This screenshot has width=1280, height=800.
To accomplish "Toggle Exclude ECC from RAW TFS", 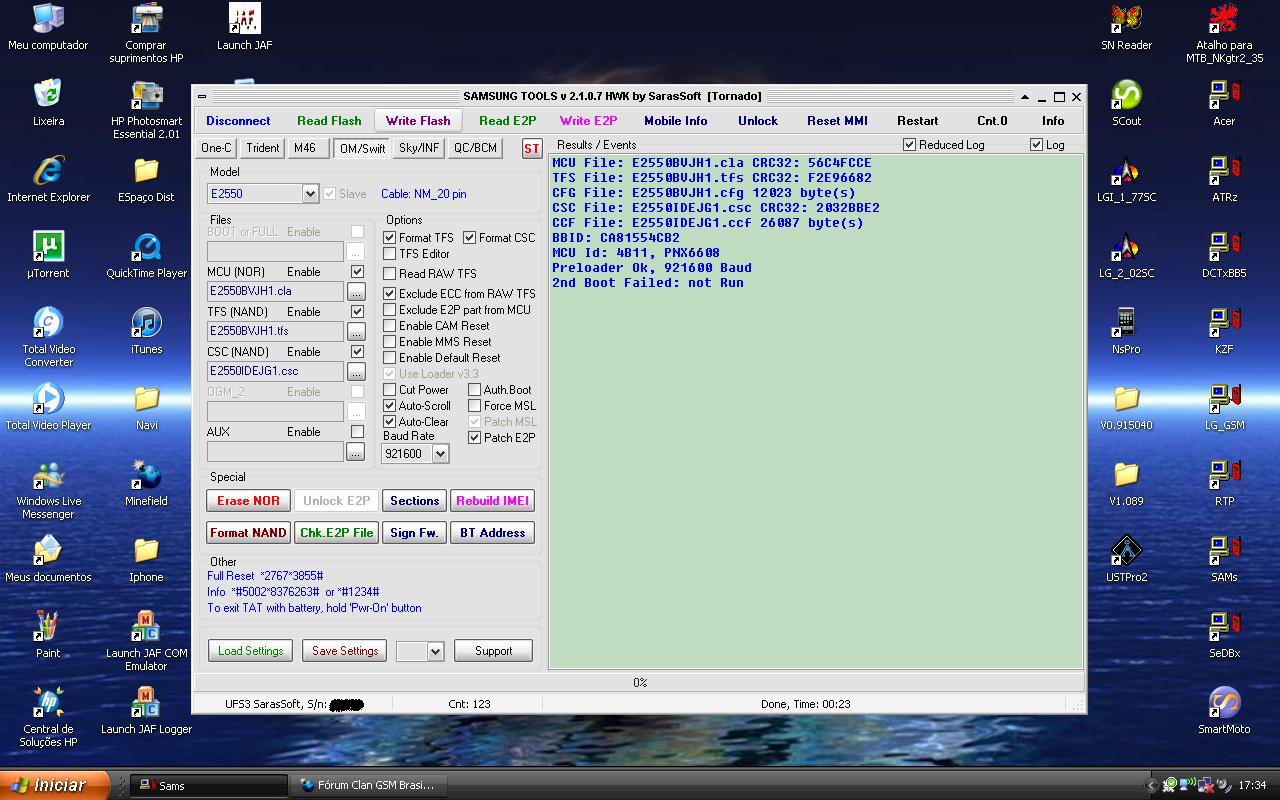I will pos(390,294).
